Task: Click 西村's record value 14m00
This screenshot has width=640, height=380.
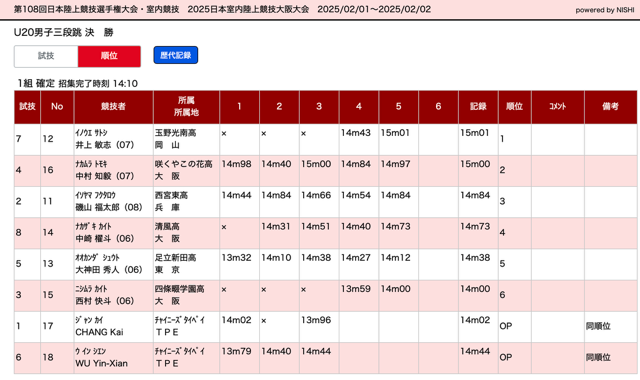Action: tap(475, 289)
